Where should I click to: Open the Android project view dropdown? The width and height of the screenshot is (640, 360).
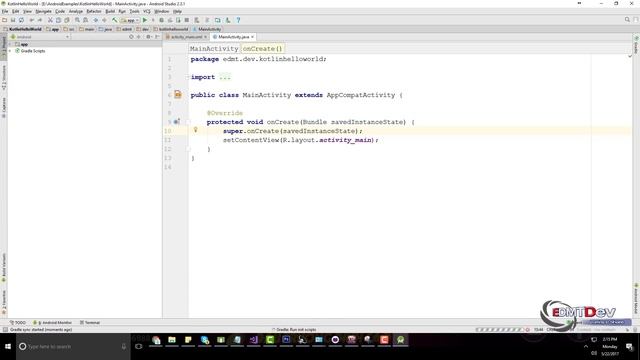coord(40,37)
